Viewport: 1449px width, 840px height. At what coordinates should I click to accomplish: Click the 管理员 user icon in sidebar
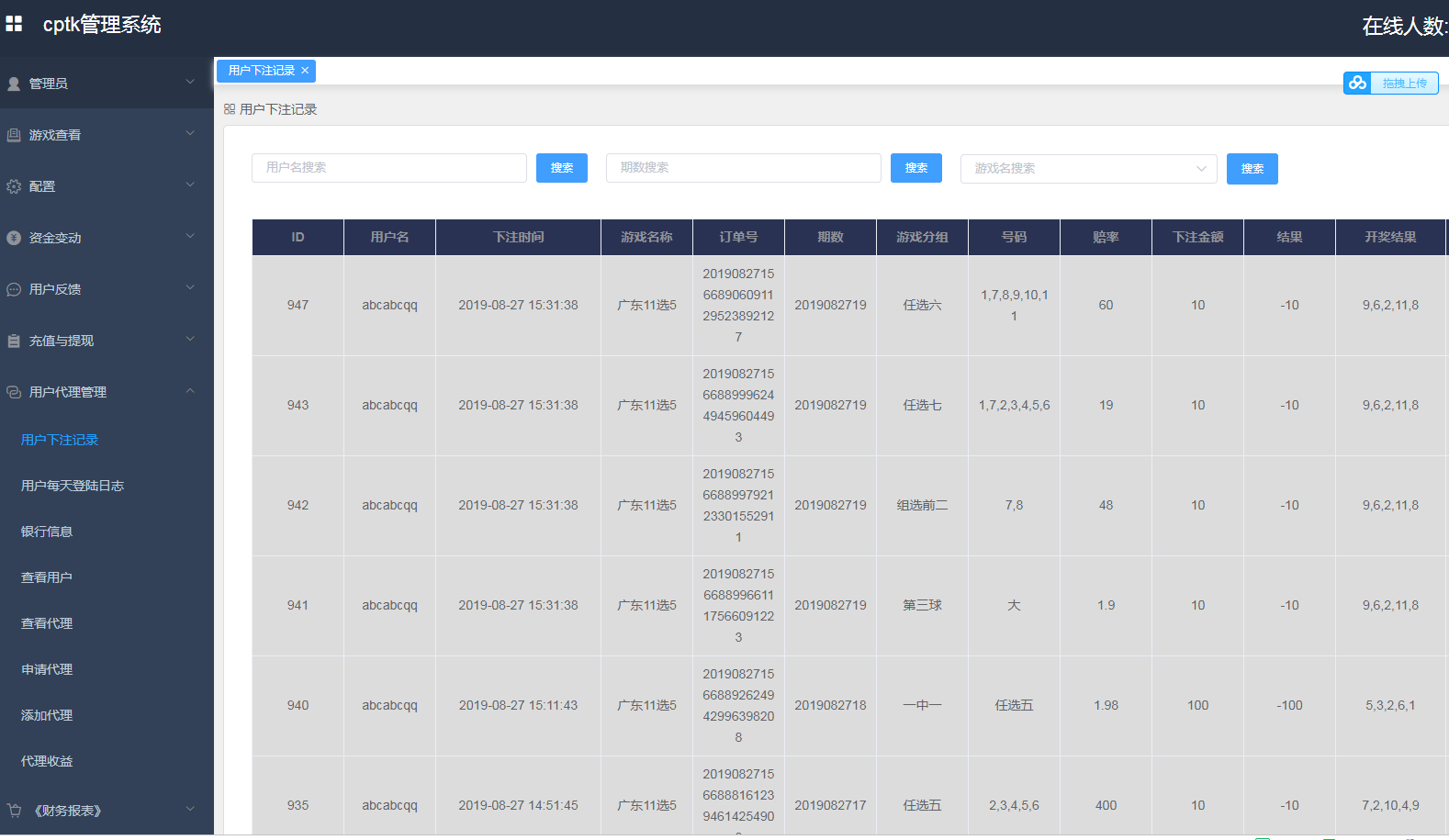pyautogui.click(x=14, y=84)
